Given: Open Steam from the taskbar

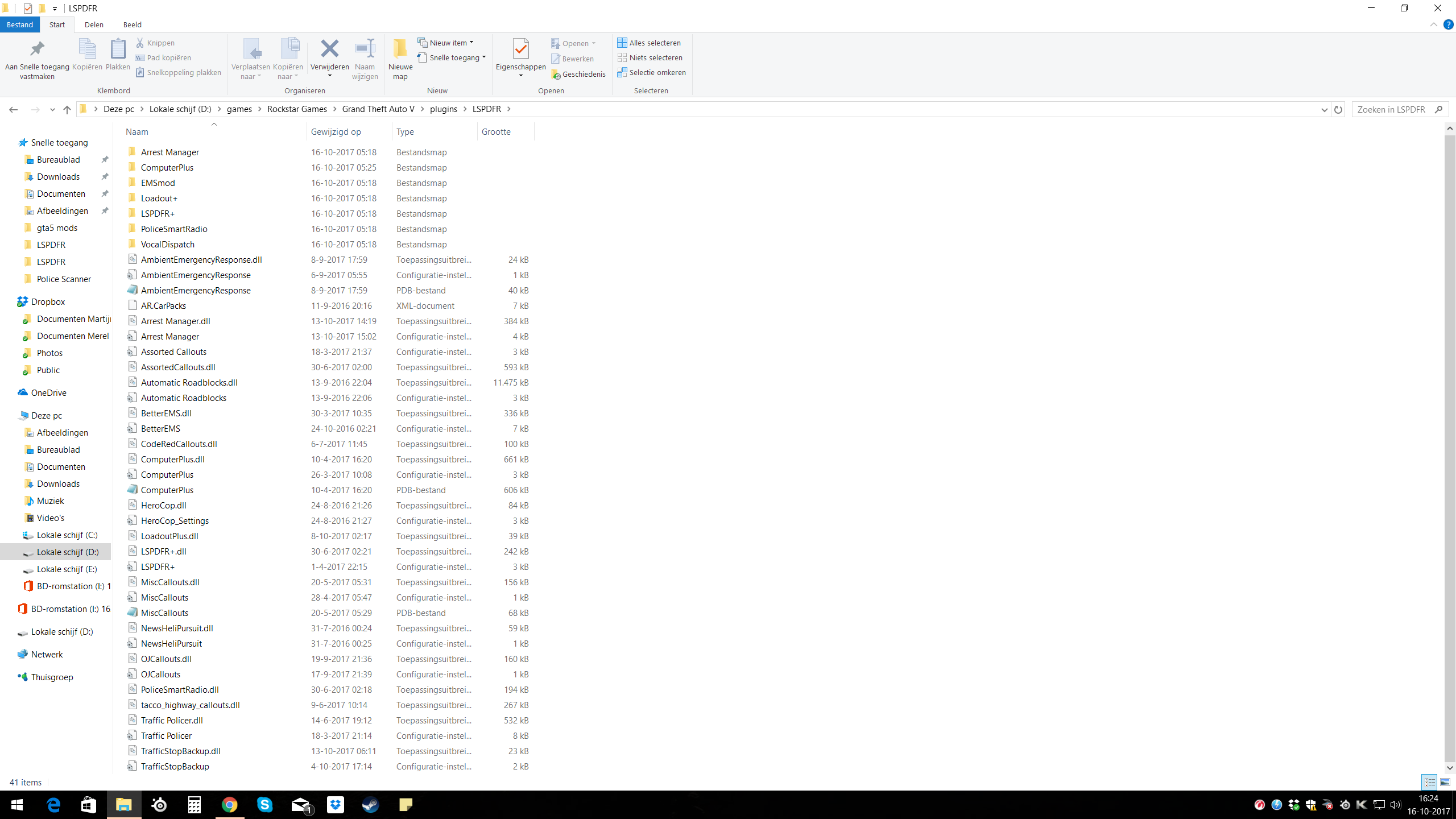Looking at the screenshot, I should click(370, 805).
